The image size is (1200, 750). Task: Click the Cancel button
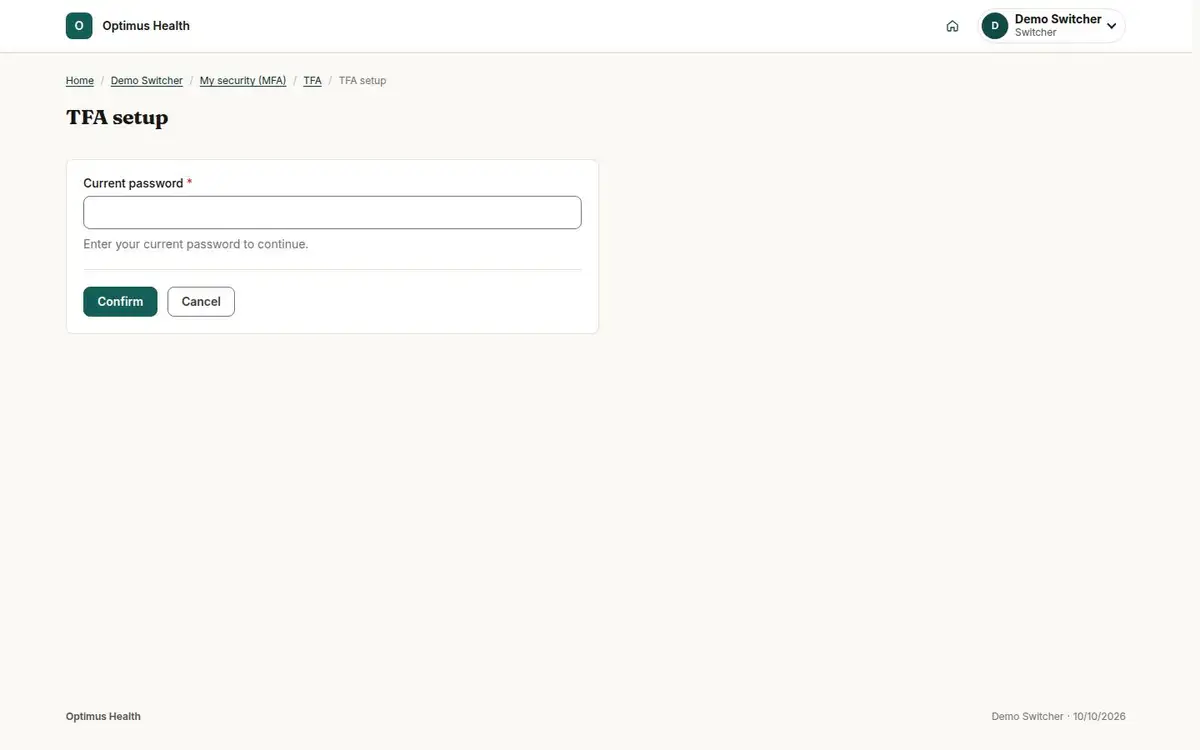click(x=201, y=302)
